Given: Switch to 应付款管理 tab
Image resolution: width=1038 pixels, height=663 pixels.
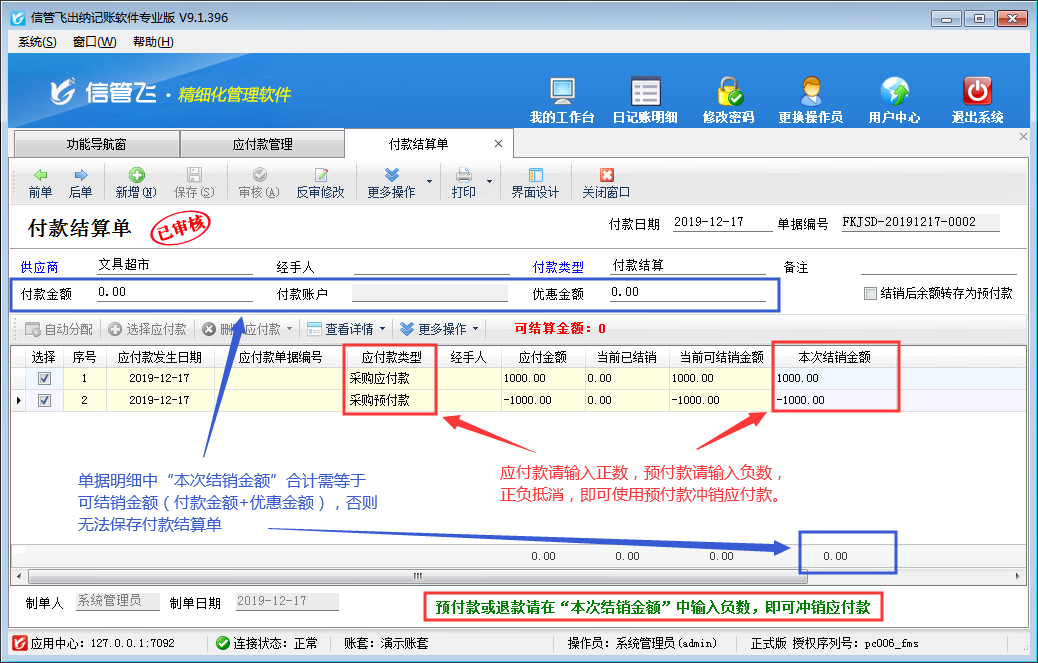Looking at the screenshot, I should [262, 144].
